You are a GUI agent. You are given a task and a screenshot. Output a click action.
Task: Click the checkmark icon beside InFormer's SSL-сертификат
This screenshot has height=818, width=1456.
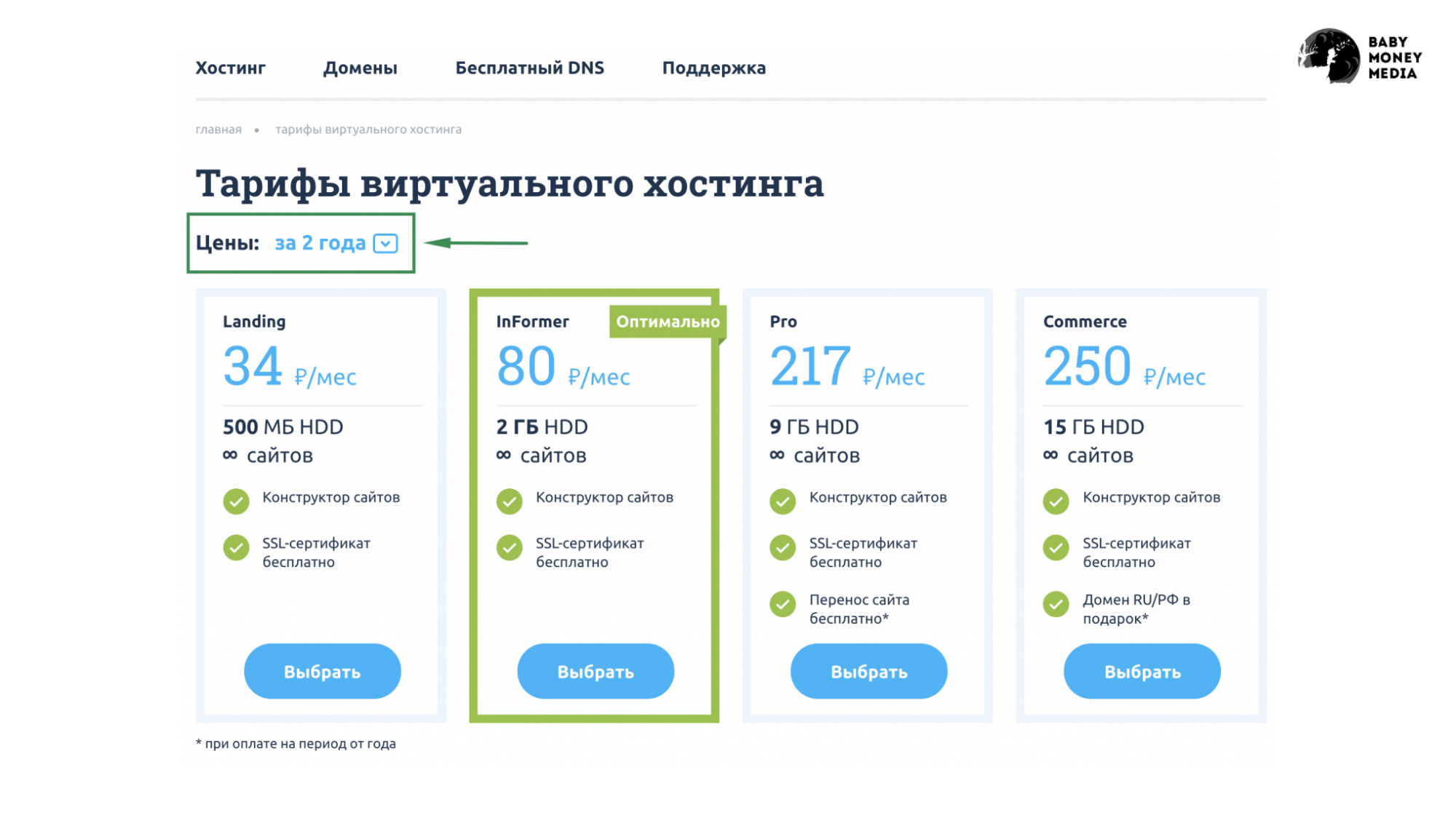tap(509, 547)
